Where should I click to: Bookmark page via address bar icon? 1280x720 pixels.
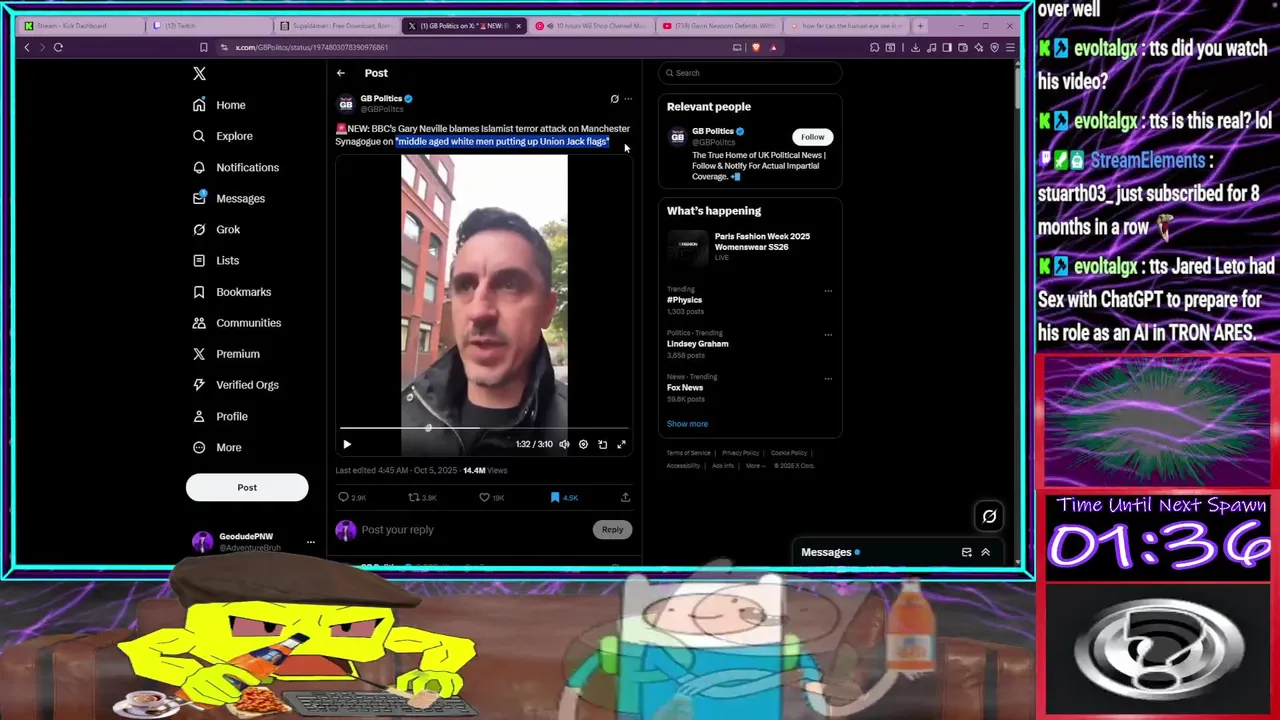tap(203, 47)
